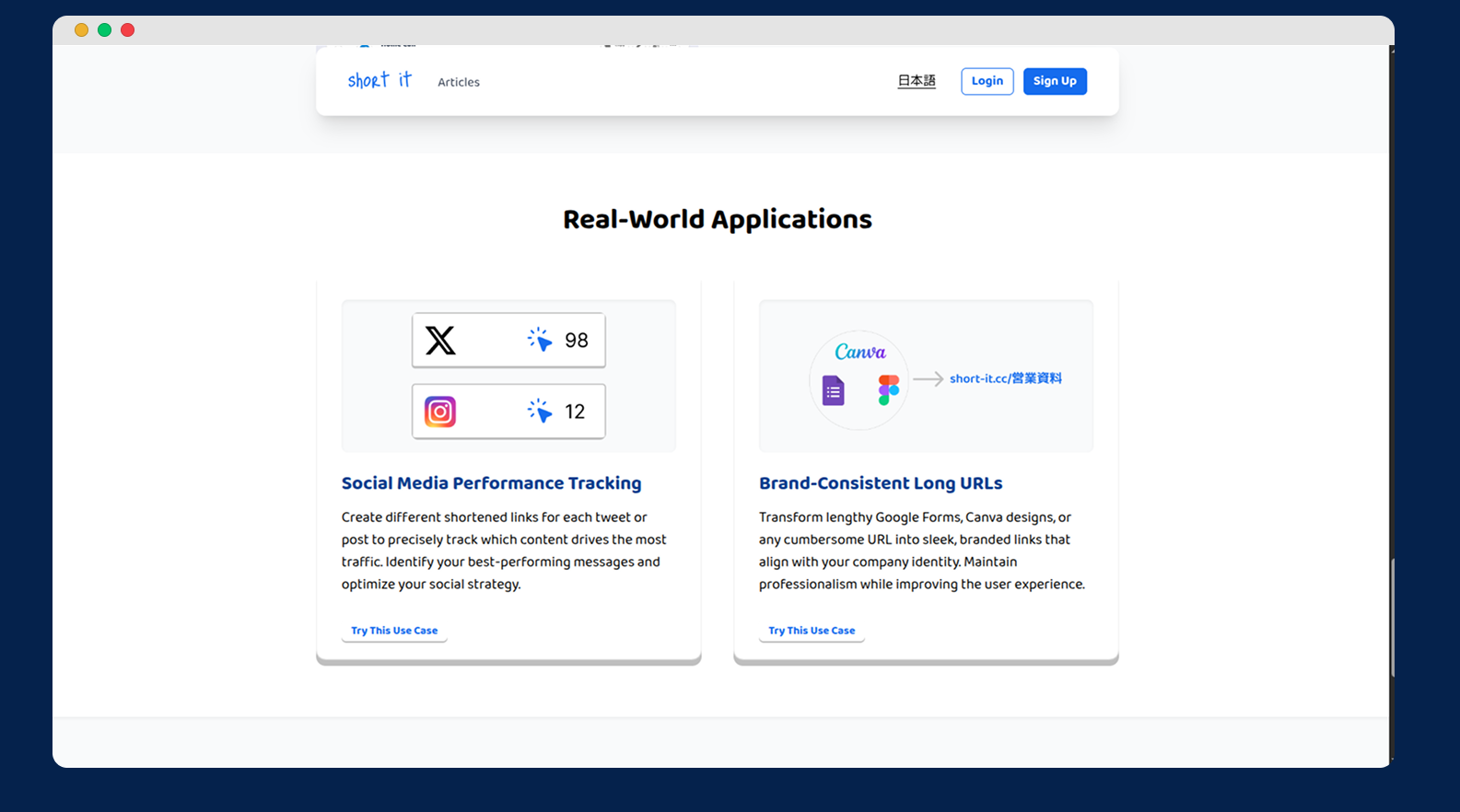The image size is (1460, 812).
Task: Click the Social Media Performance Tracking heading
Action: tap(491, 483)
